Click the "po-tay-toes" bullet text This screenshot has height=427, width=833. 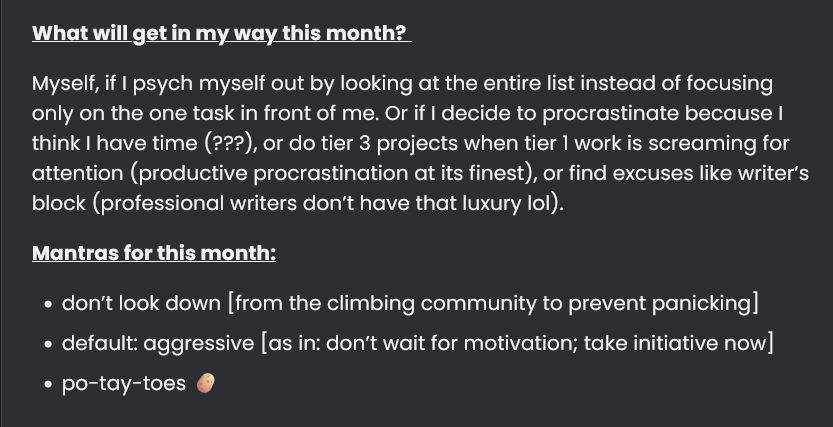click(124, 383)
